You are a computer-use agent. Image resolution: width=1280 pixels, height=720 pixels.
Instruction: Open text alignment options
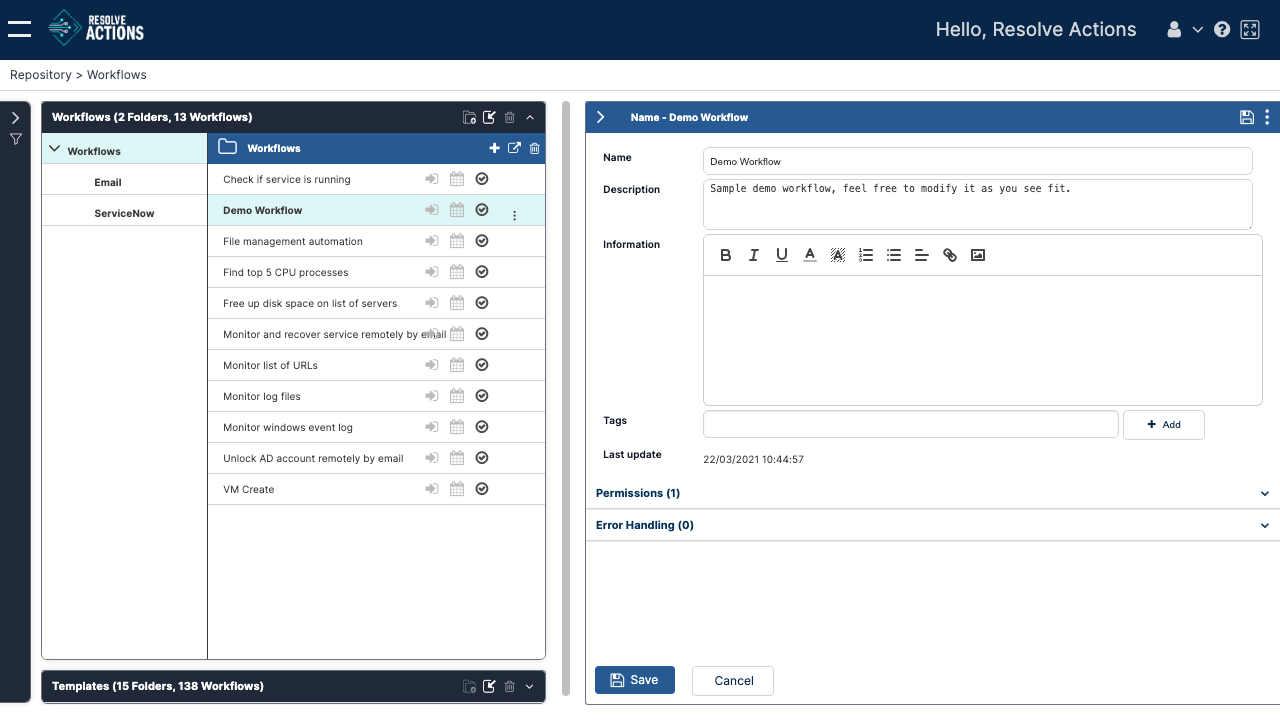[922, 255]
